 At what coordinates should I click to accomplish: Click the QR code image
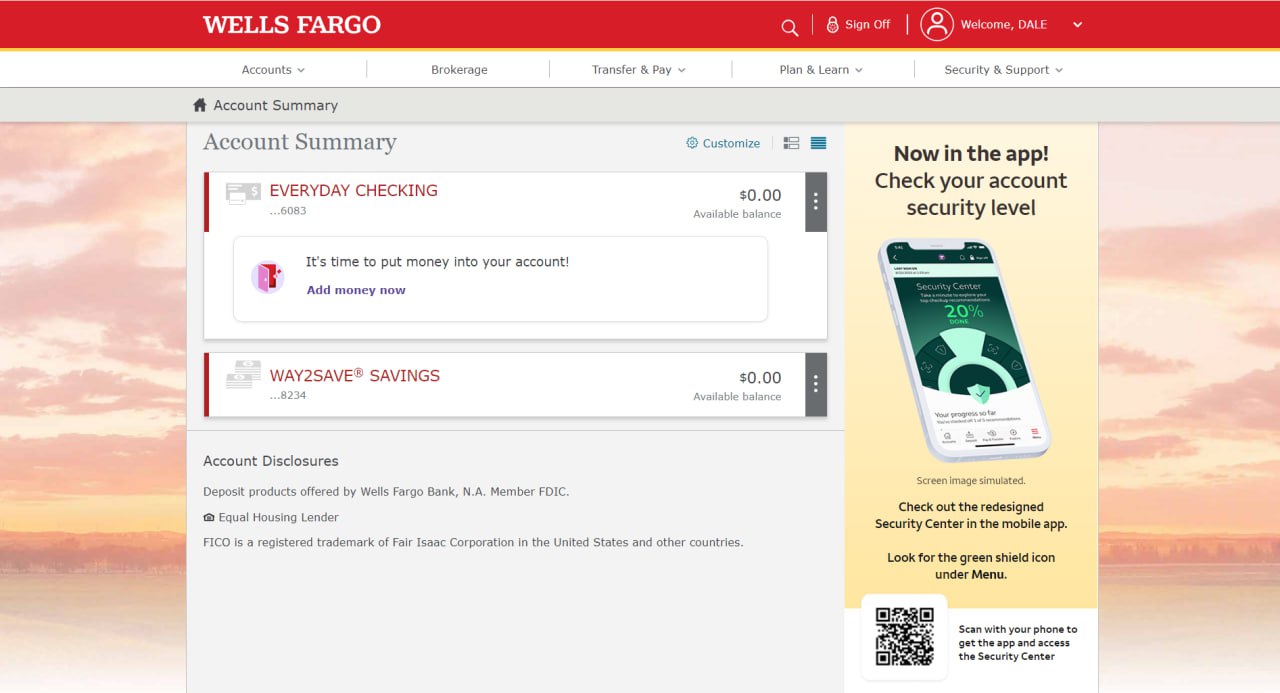click(904, 636)
